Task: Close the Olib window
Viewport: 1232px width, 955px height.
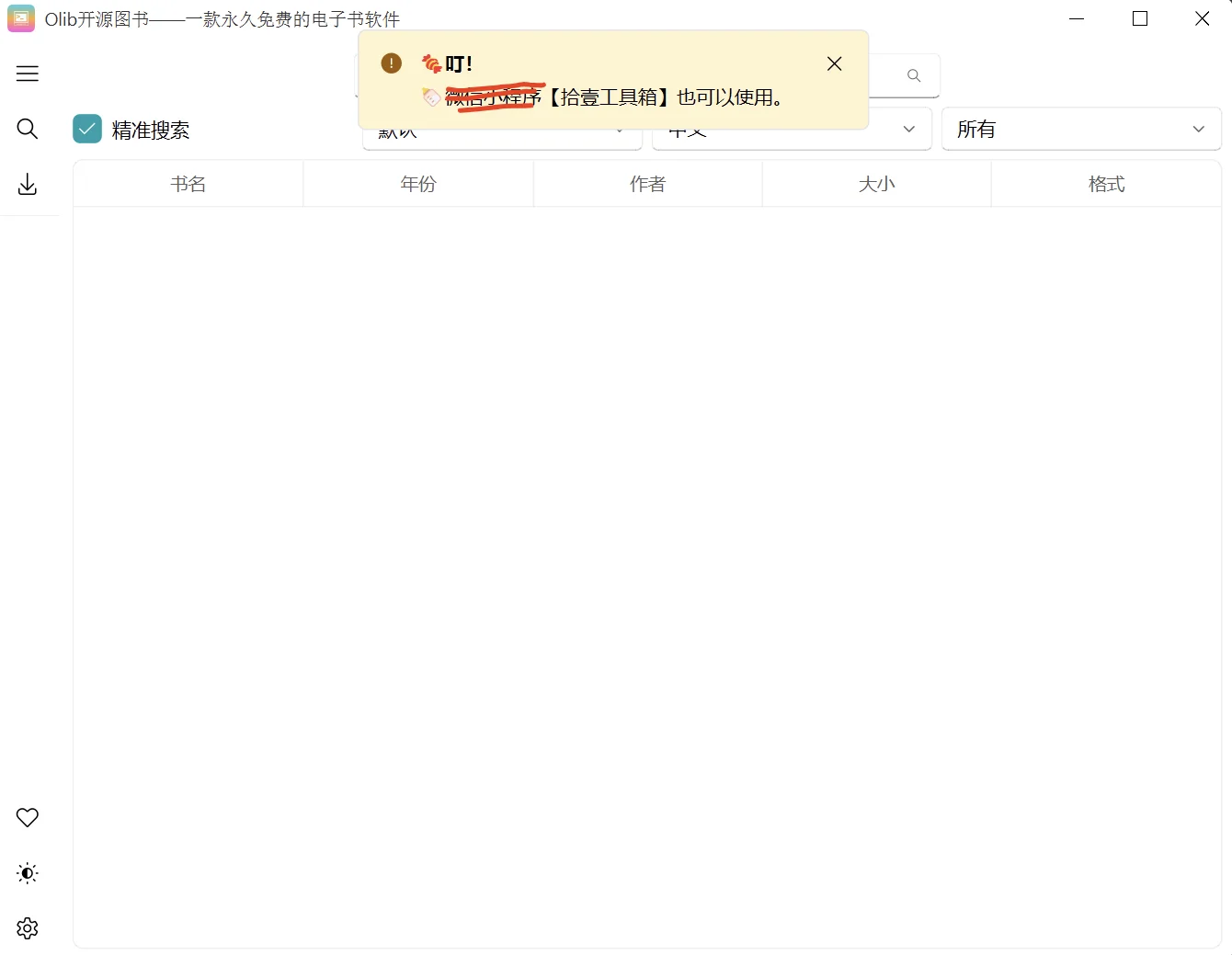Action: click(x=1202, y=18)
